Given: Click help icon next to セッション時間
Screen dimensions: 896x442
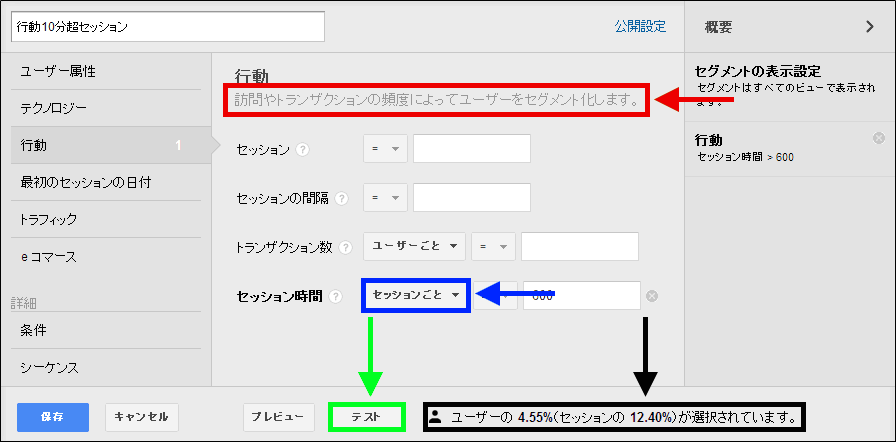Looking at the screenshot, I should pyautogui.click(x=337, y=296).
